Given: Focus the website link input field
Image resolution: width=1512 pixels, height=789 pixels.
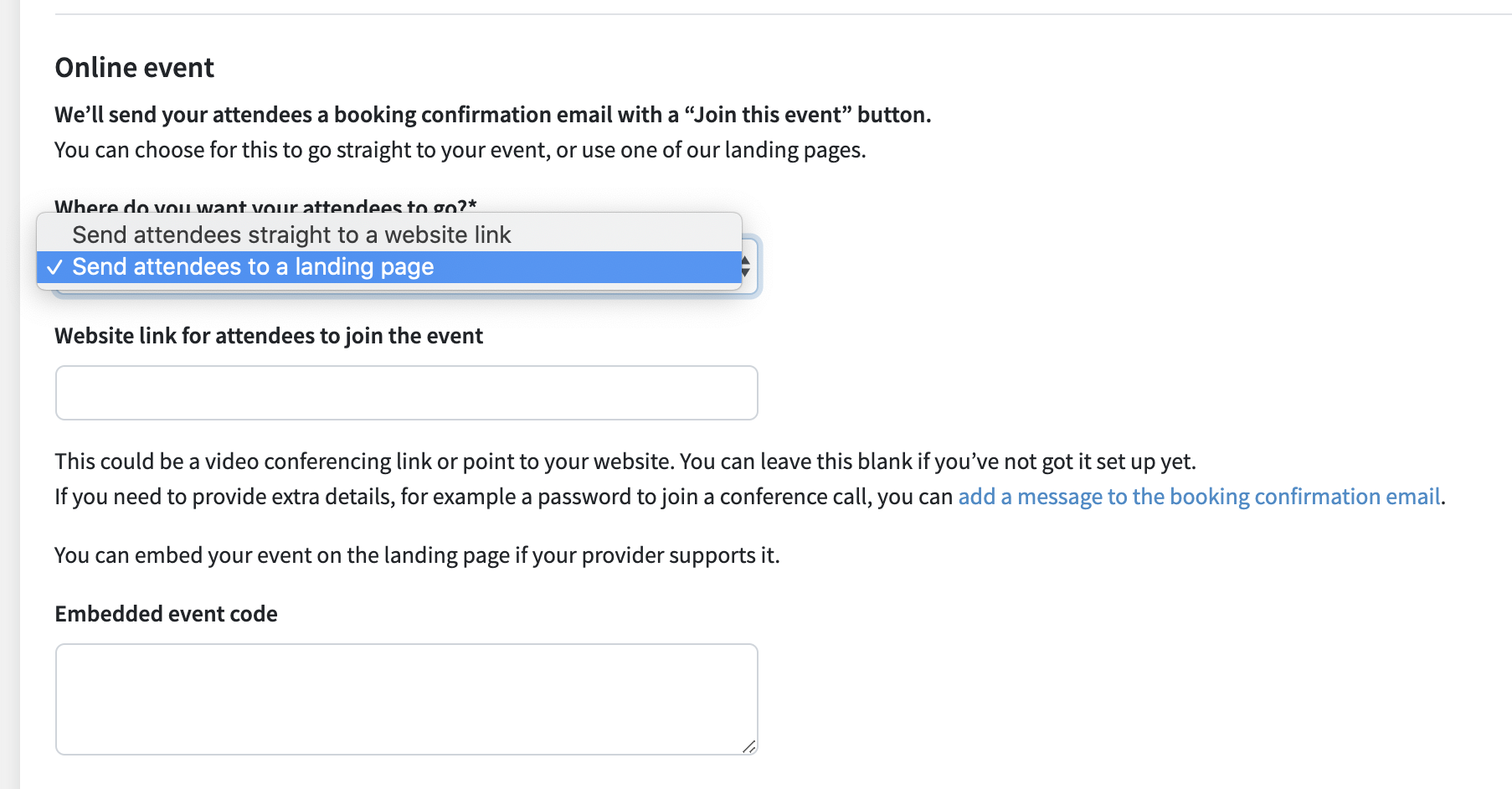Looking at the screenshot, I should 406,393.
